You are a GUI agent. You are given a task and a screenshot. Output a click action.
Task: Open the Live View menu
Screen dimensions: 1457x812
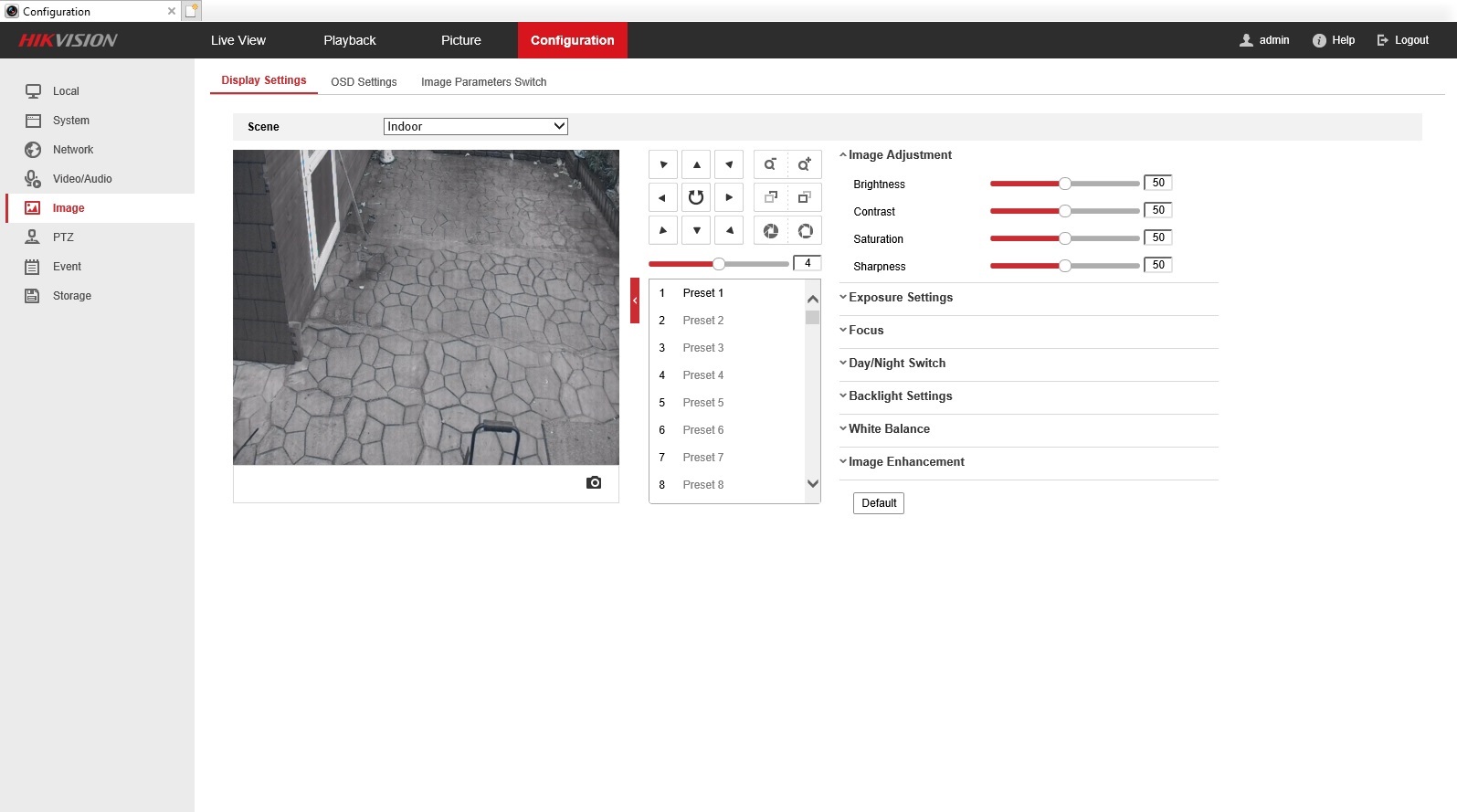[238, 40]
